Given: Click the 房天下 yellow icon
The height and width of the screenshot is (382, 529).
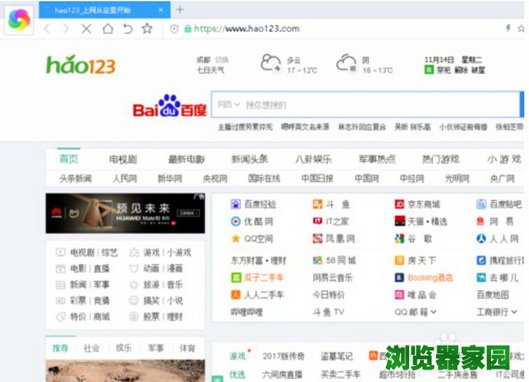Looking at the screenshot, I should 399,260.
